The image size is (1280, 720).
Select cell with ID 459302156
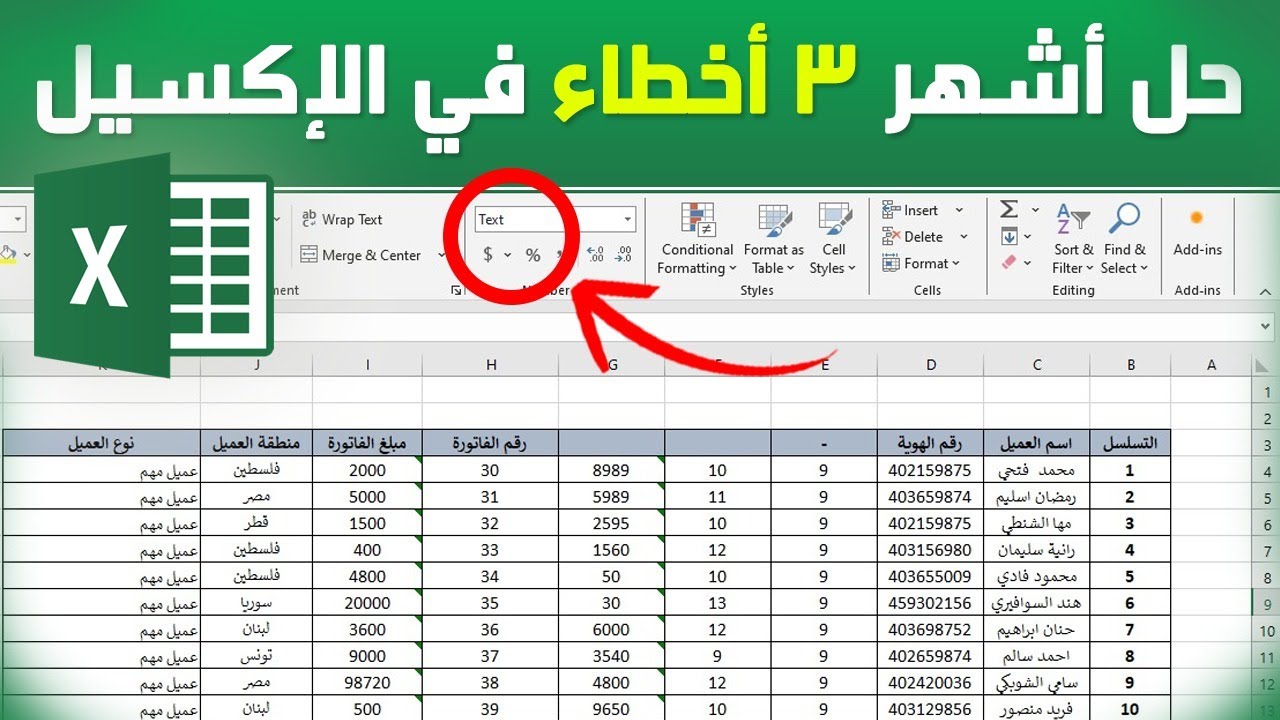pos(931,604)
